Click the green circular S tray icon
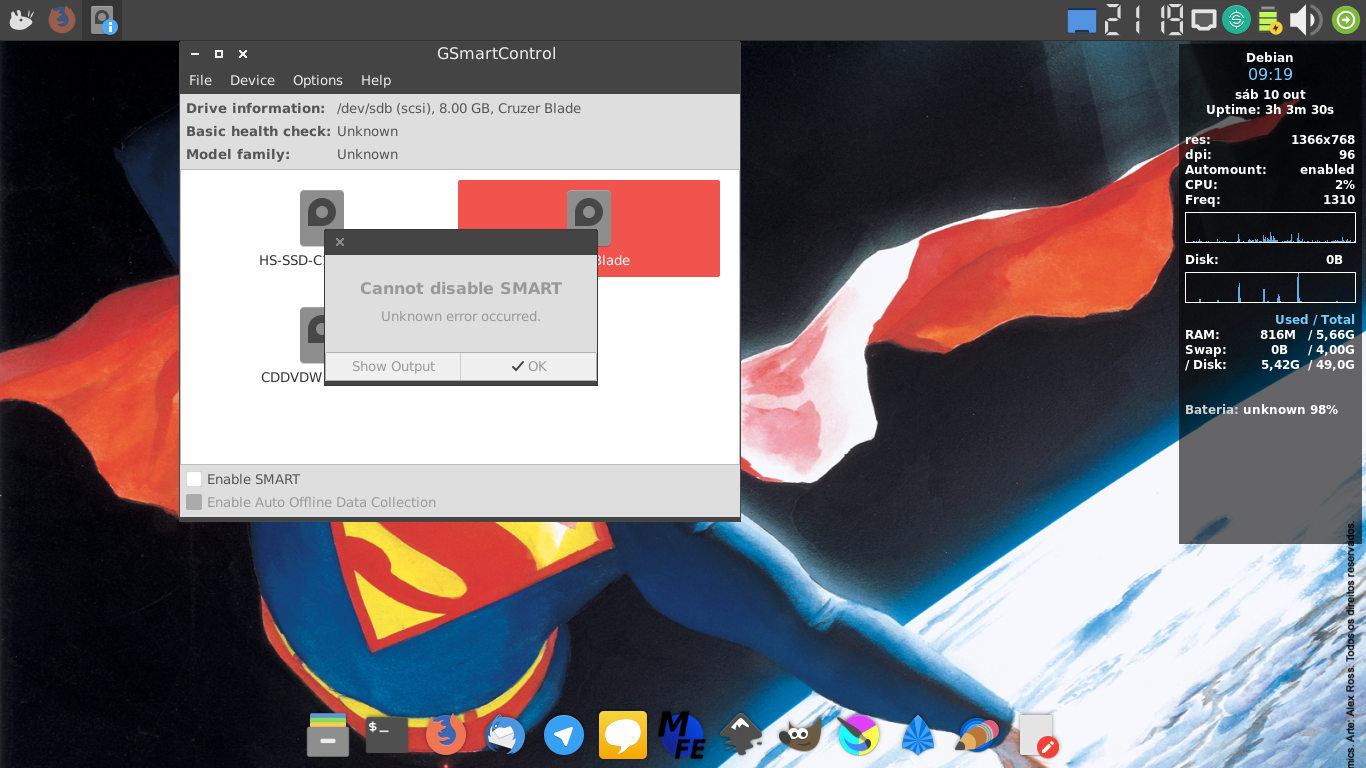This screenshot has width=1366, height=768. pyautogui.click(x=1237, y=19)
